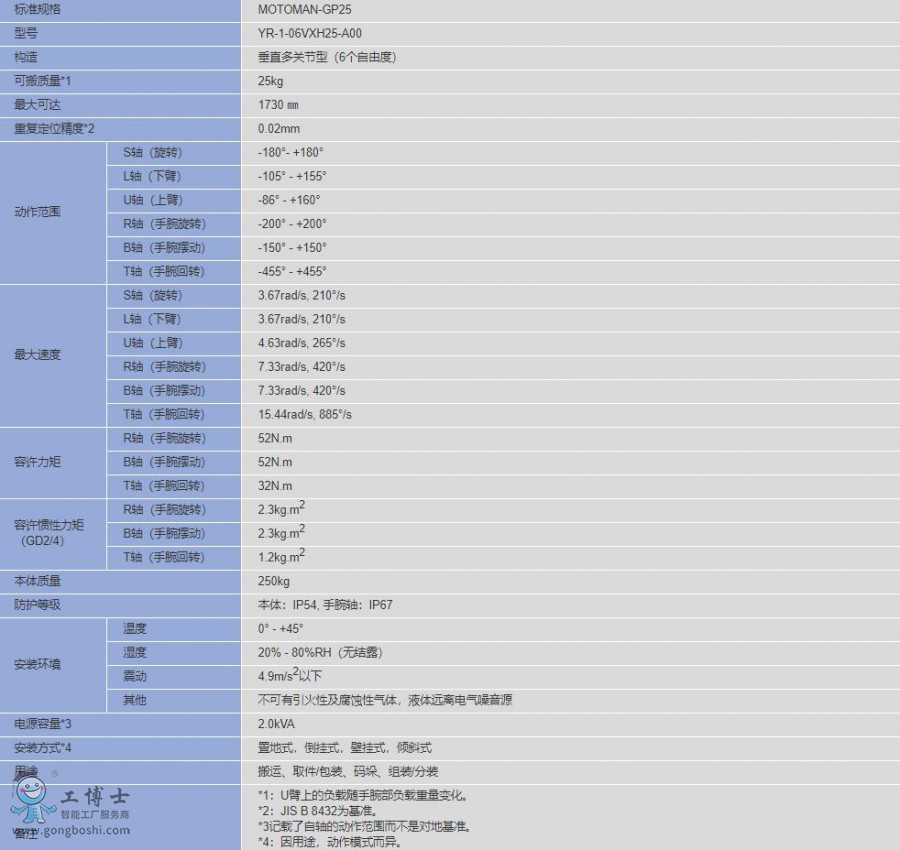
Task: Click the range value -200° - +200°
Action: tap(292, 224)
